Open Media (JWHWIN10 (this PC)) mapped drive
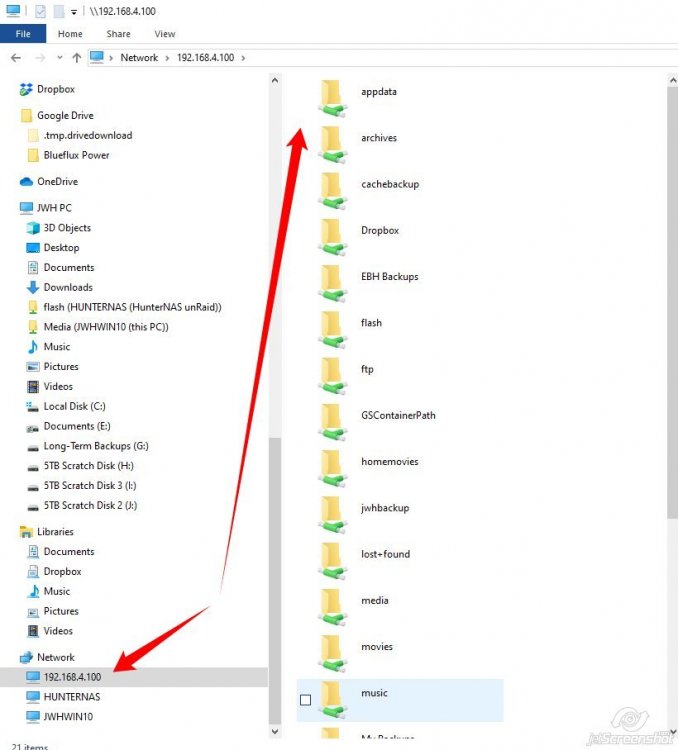Screen dimensions: 678x750 (106, 327)
